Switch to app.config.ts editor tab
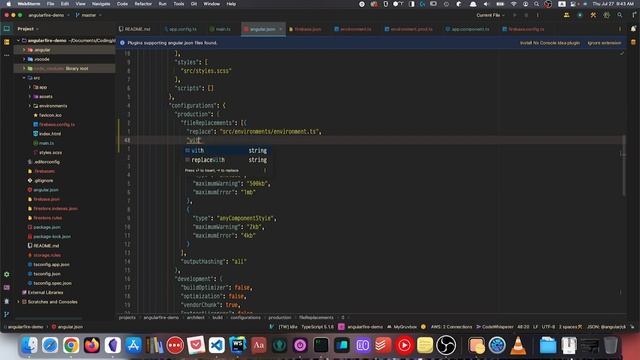This screenshot has height=360, width=640. pyautogui.click(x=180, y=29)
